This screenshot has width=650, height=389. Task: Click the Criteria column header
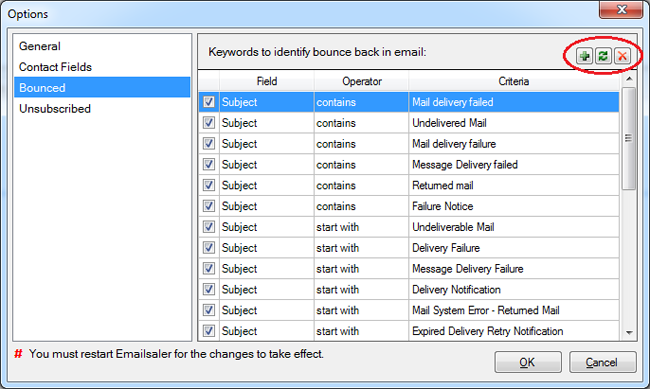tap(514, 81)
